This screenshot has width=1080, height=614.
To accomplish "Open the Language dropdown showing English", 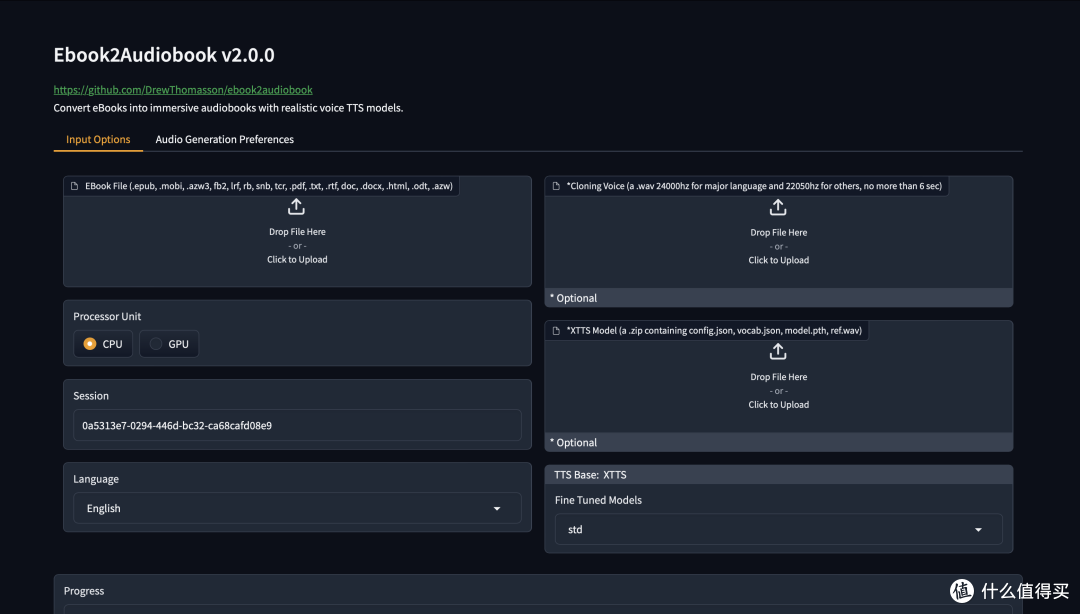I will 297,508.
